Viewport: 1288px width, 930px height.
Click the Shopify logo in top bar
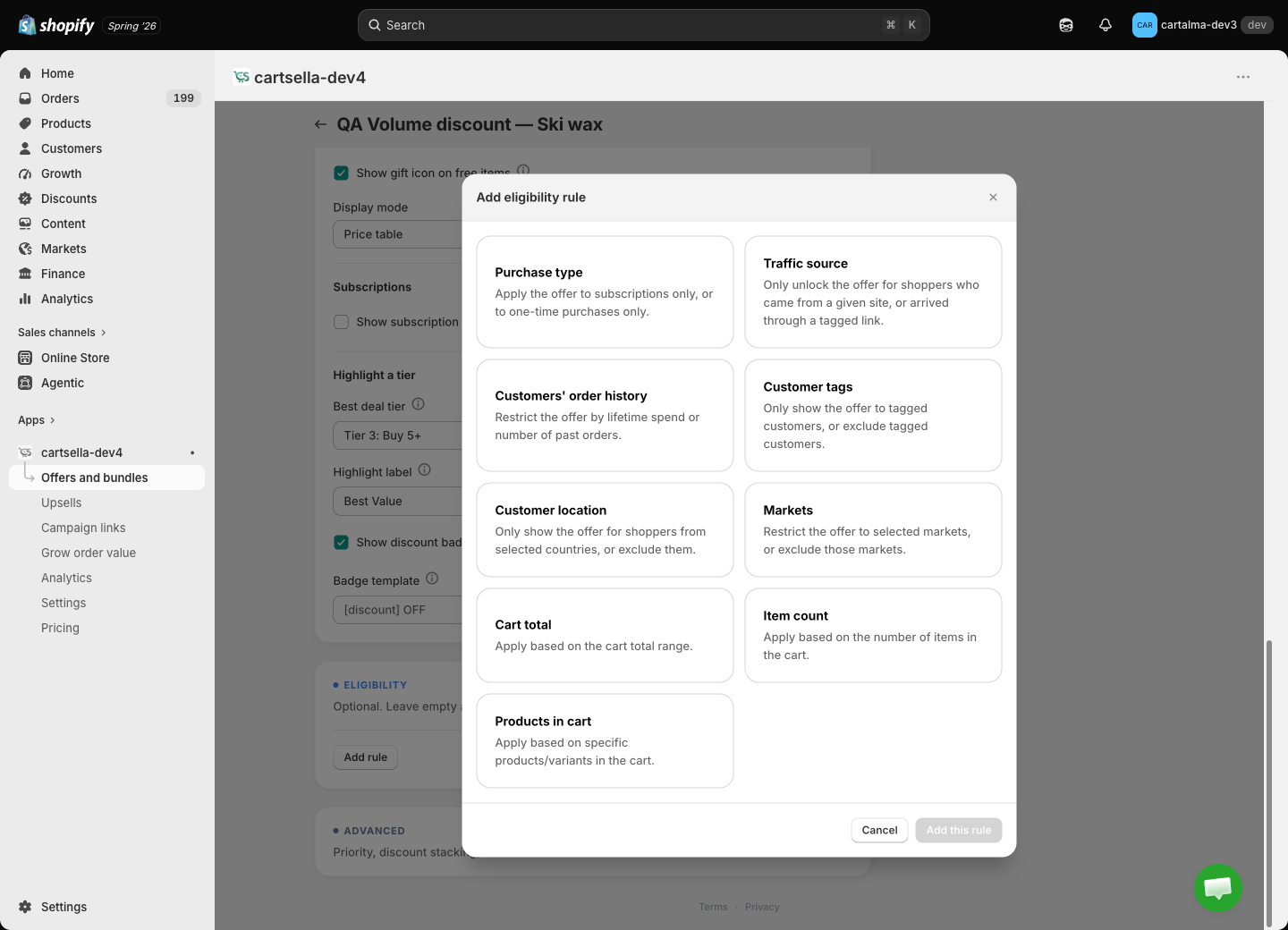(x=56, y=25)
